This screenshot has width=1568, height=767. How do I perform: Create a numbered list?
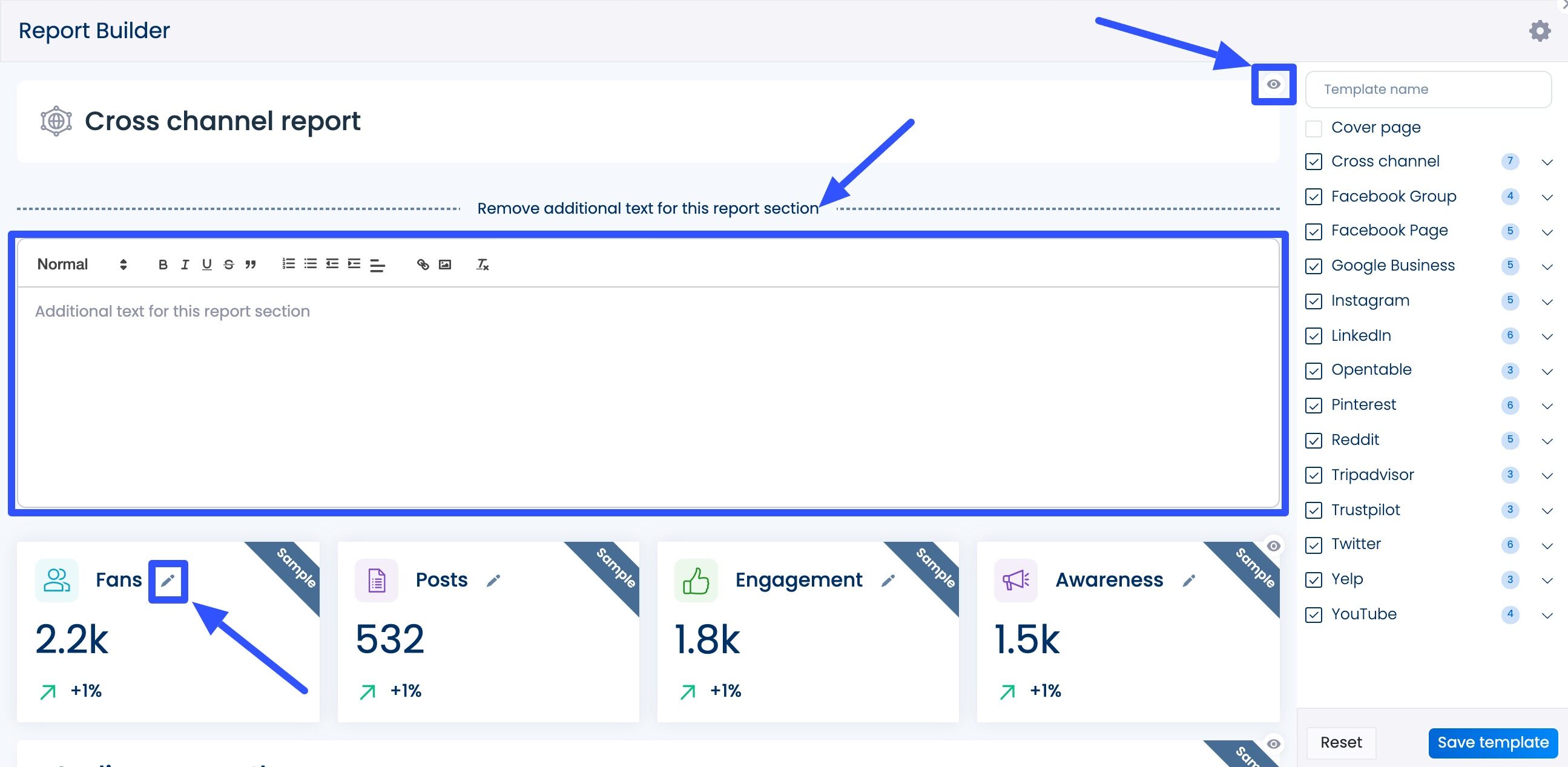coord(288,264)
